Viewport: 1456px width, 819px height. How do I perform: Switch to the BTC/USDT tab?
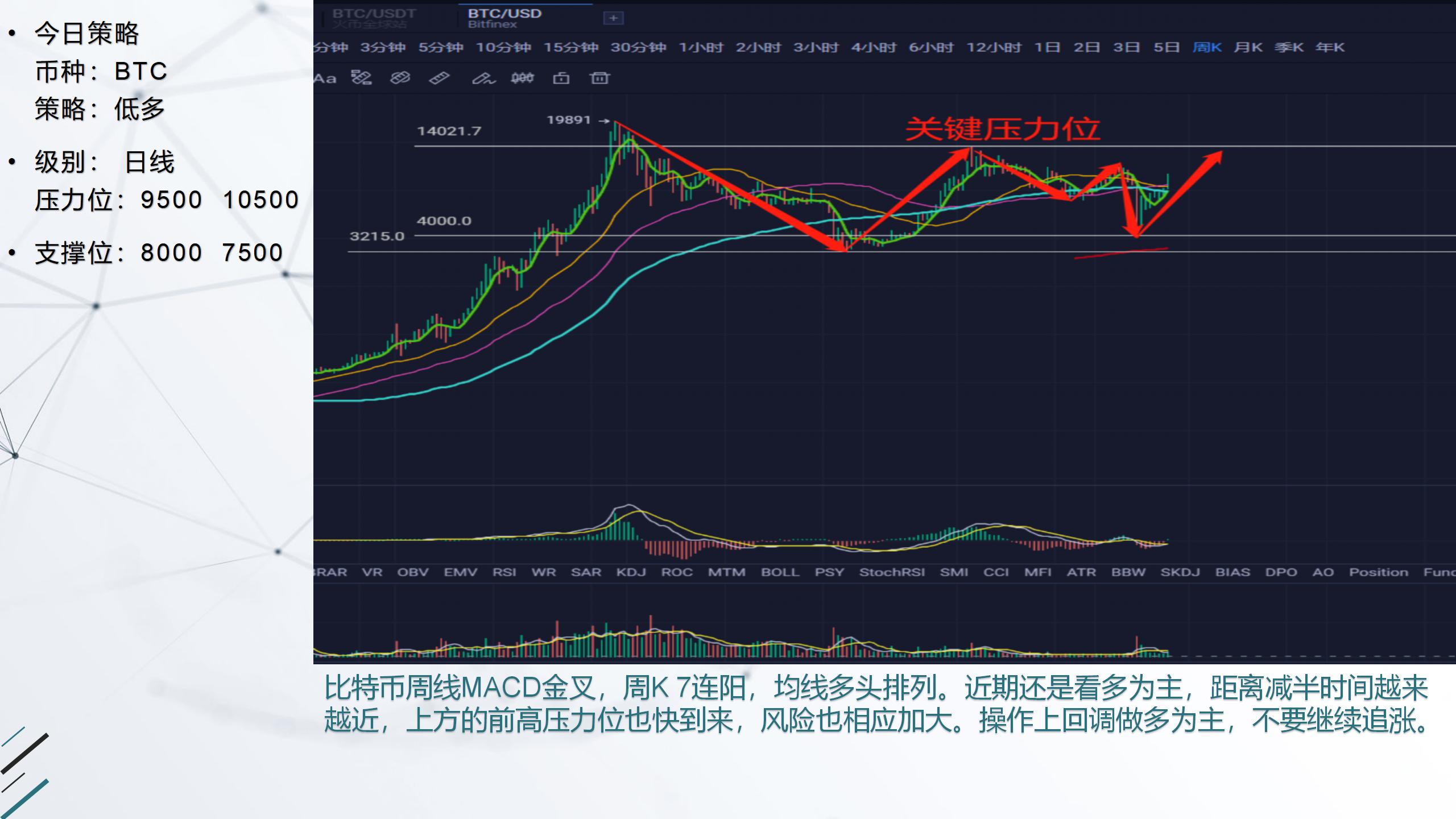[374, 18]
